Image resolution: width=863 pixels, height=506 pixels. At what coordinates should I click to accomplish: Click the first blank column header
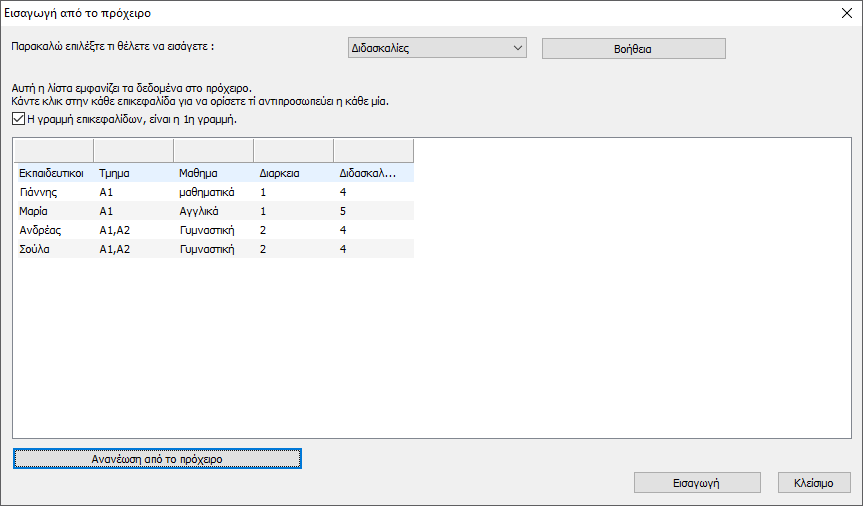(53, 151)
